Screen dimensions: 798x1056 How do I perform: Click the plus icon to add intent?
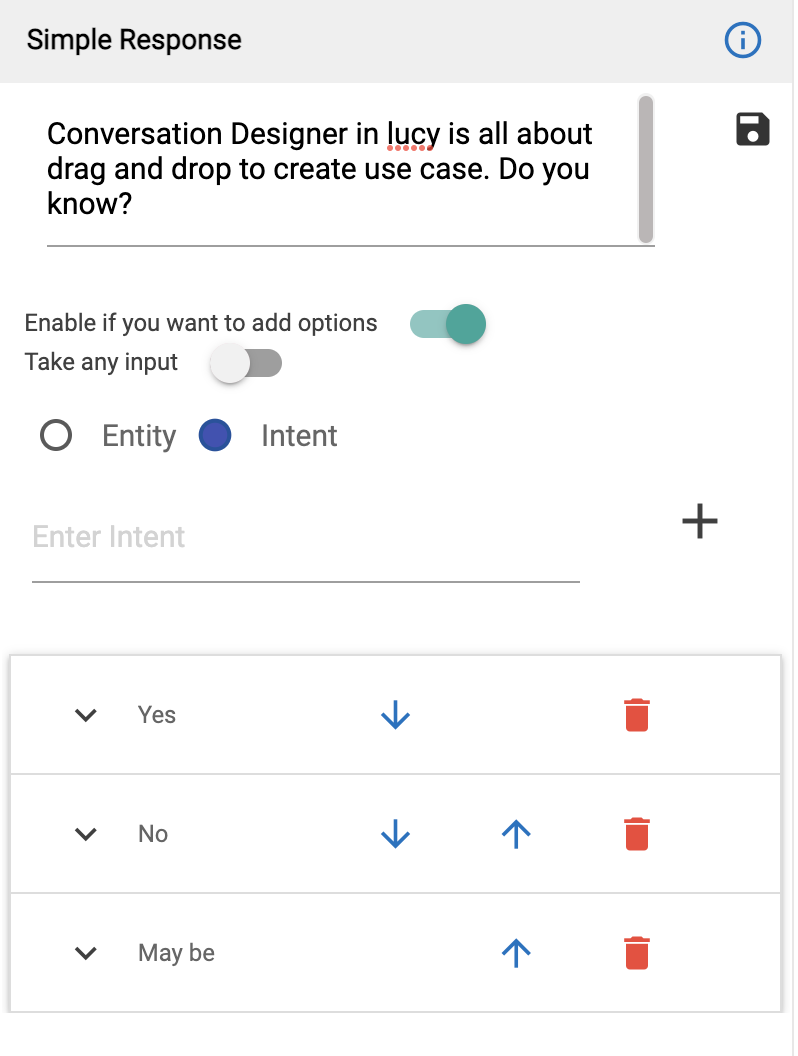click(700, 521)
